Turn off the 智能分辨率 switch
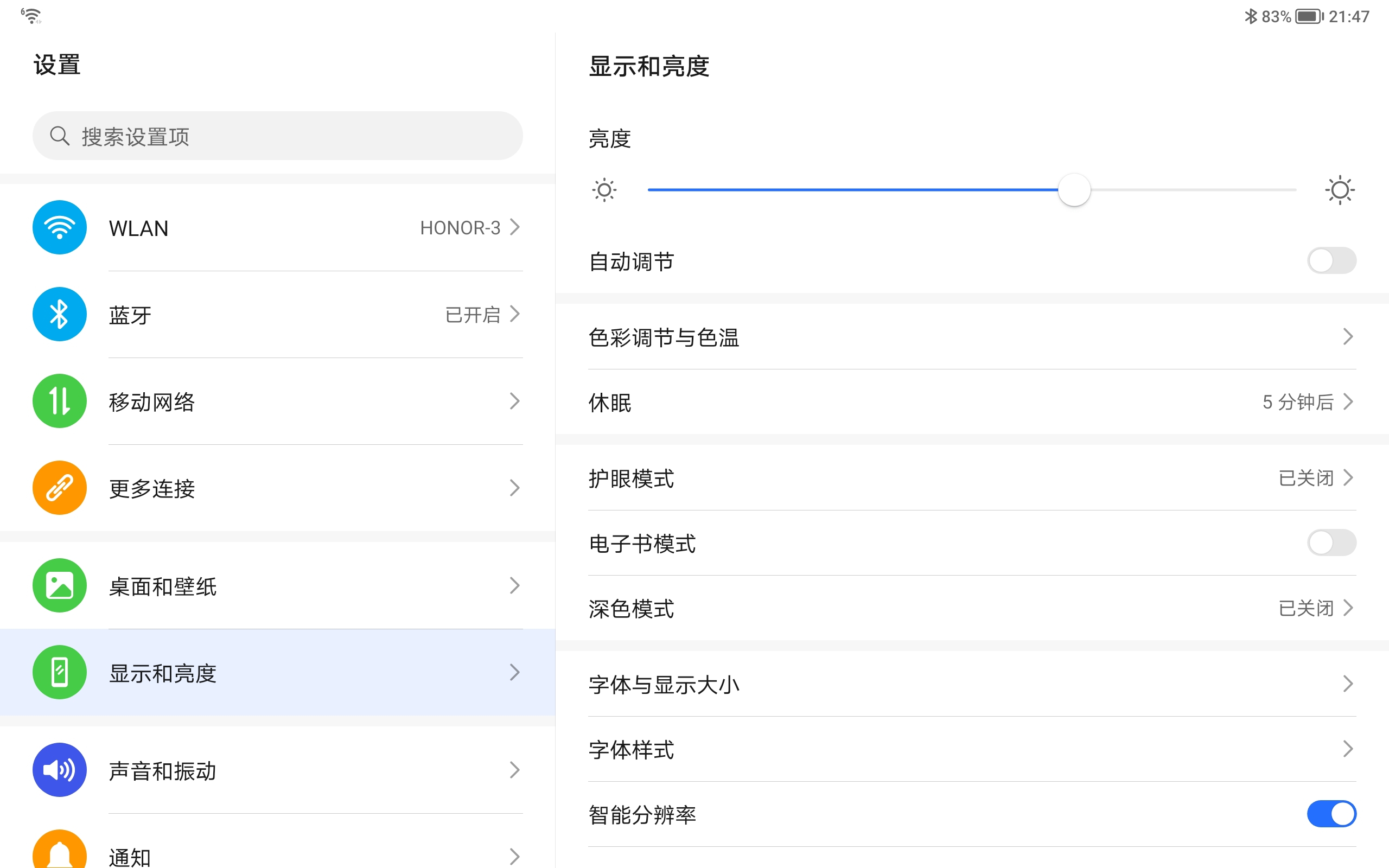This screenshot has width=1389, height=868. pyautogui.click(x=1331, y=814)
